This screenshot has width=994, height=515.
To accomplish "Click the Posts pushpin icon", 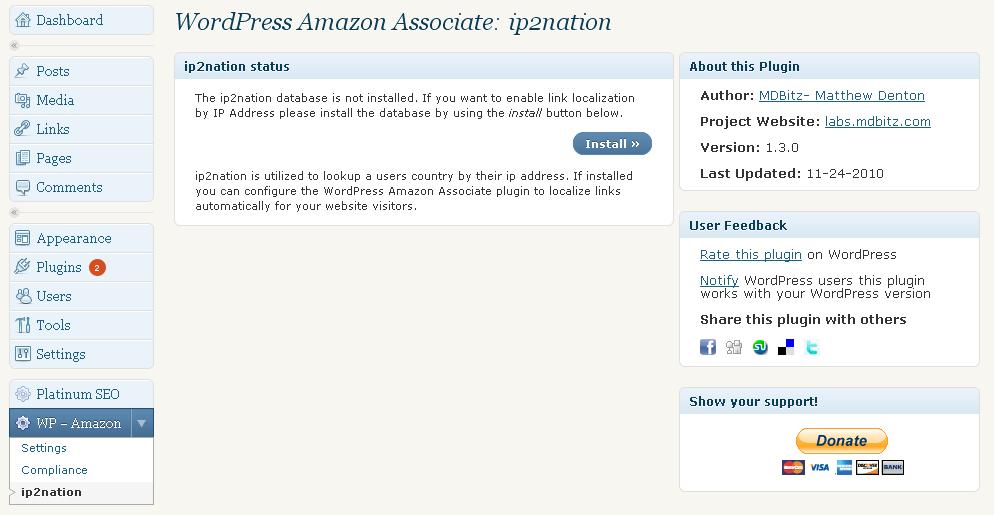I will pyautogui.click(x=22, y=70).
